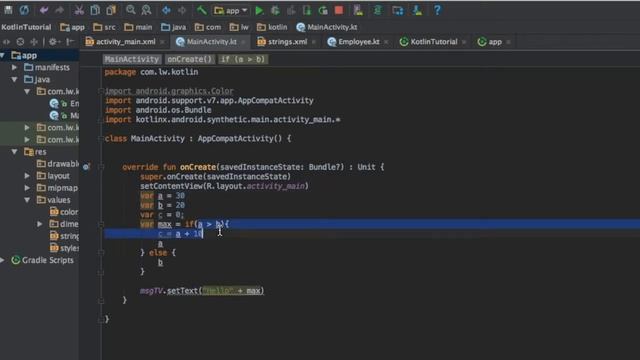This screenshot has width=640, height=360.
Task: Click the run with coverage icon
Action: (291, 10)
